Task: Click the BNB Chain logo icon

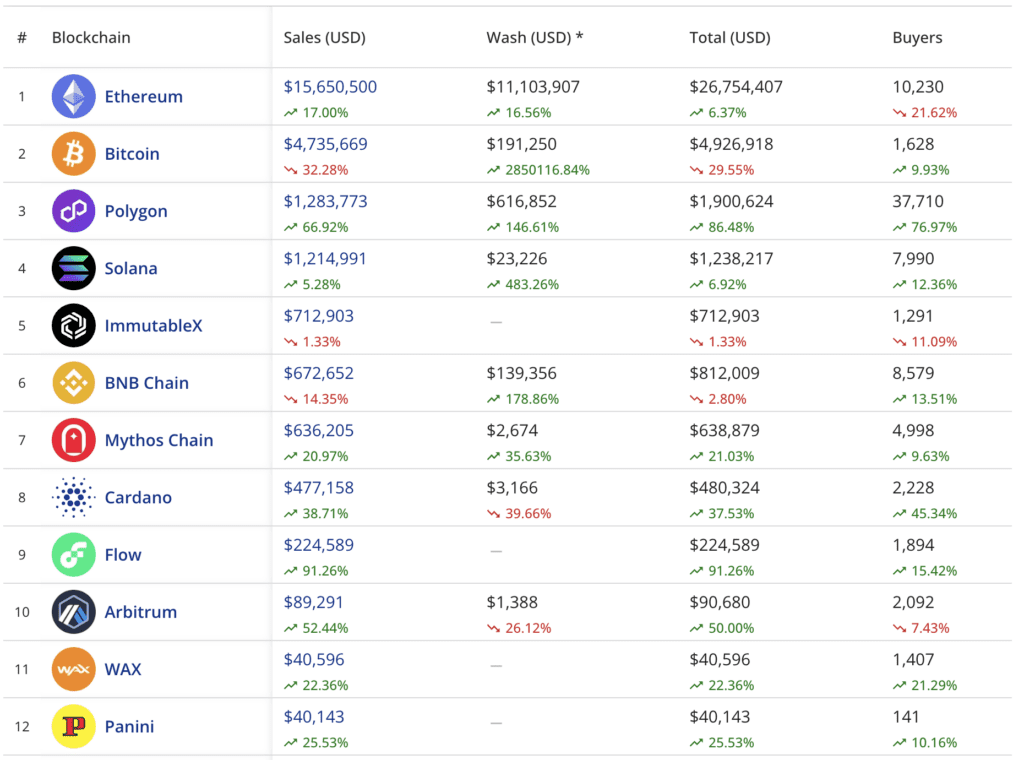Action: click(x=73, y=383)
